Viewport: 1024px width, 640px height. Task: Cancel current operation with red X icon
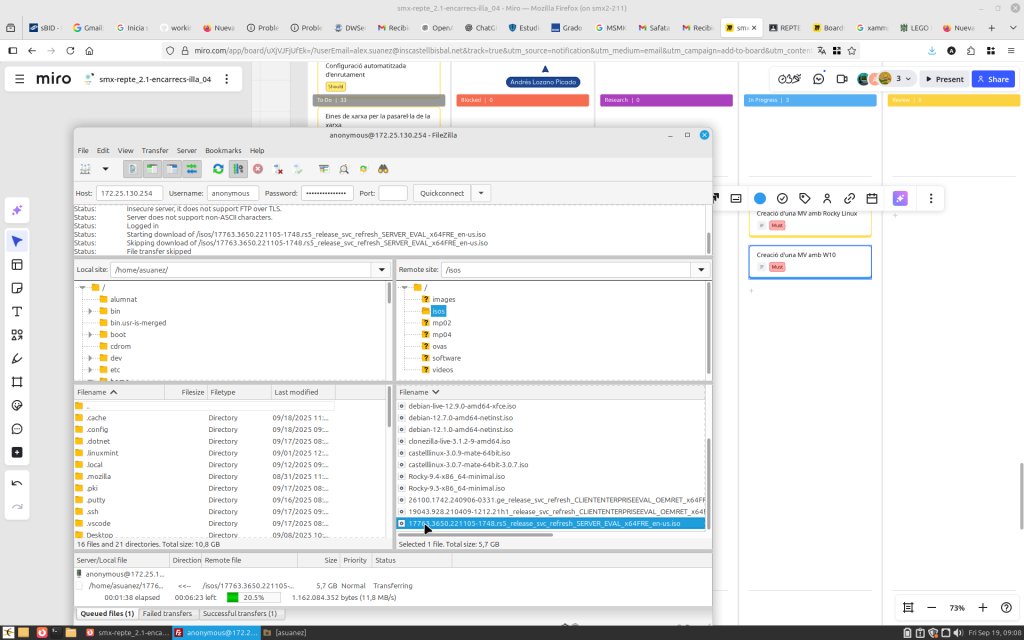(x=257, y=169)
